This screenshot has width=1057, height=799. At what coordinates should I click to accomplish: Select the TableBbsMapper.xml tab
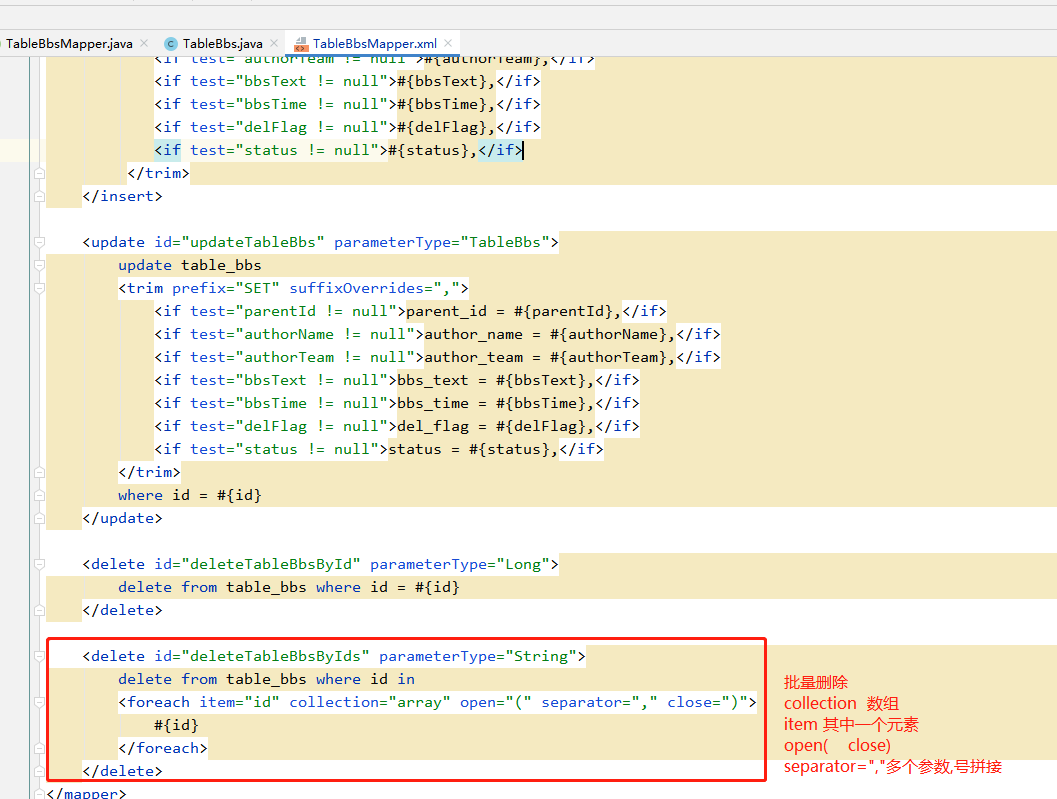[374, 44]
